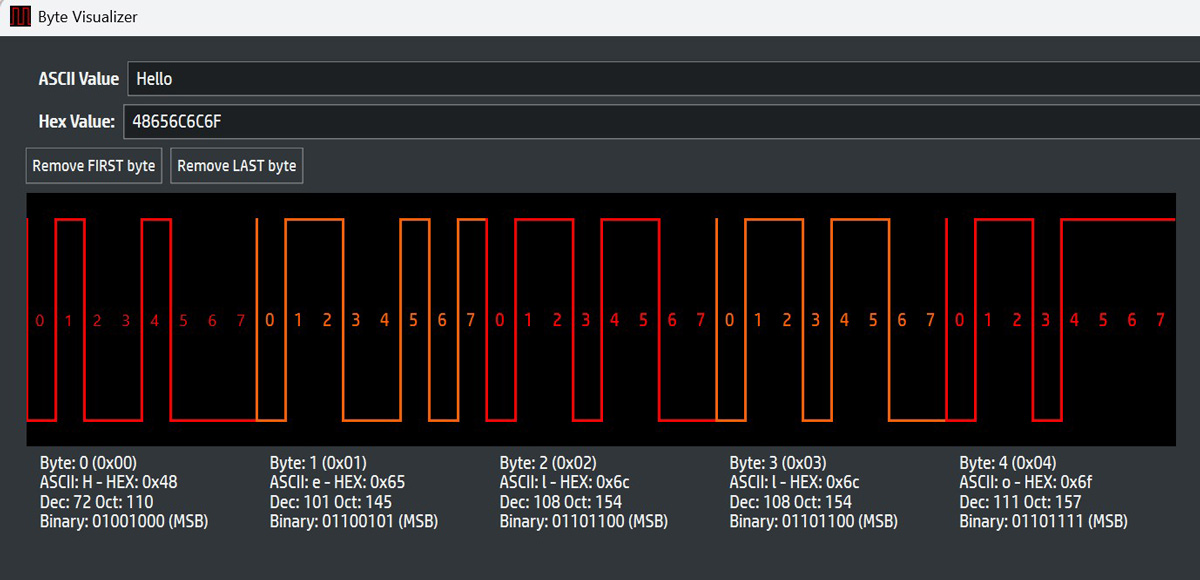Click Remove FIRST byte

pyautogui.click(x=93, y=165)
